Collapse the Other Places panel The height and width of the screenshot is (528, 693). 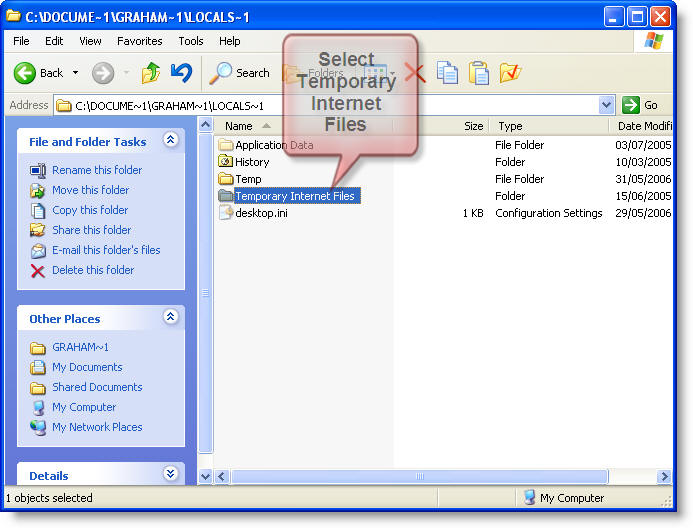tap(171, 316)
